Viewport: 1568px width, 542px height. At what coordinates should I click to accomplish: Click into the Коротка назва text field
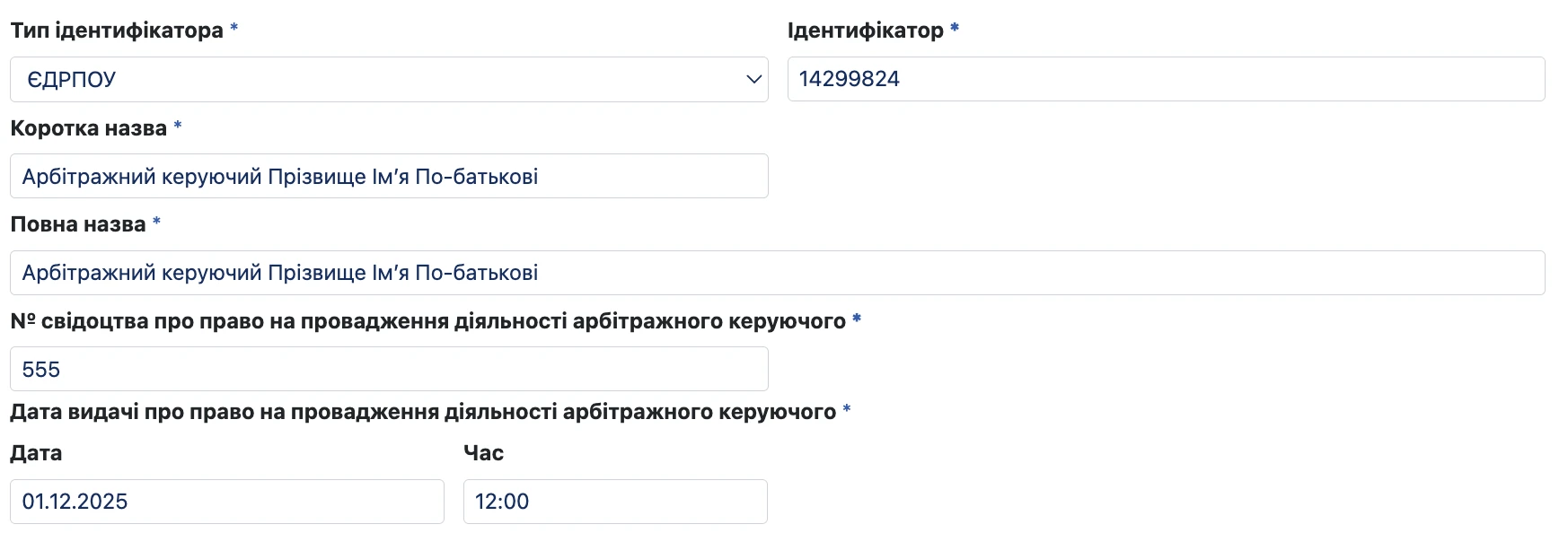click(x=389, y=176)
